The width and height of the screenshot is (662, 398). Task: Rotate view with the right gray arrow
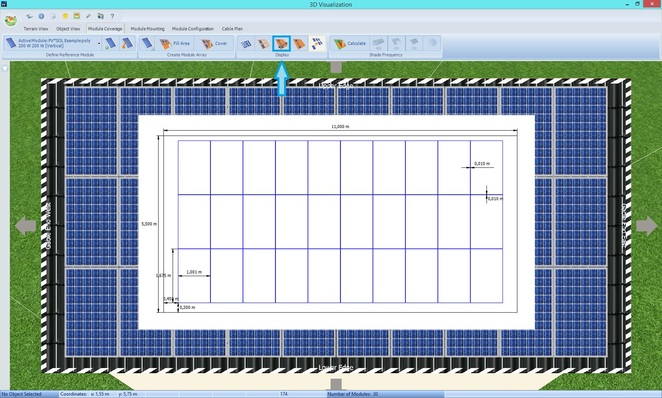coord(647,226)
